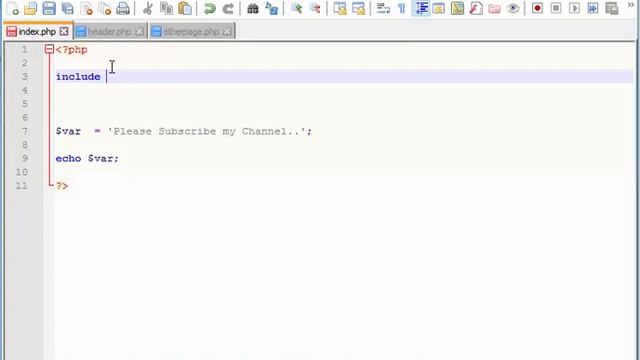
Task: Click line number 5 in the margin
Action: pos(24,104)
